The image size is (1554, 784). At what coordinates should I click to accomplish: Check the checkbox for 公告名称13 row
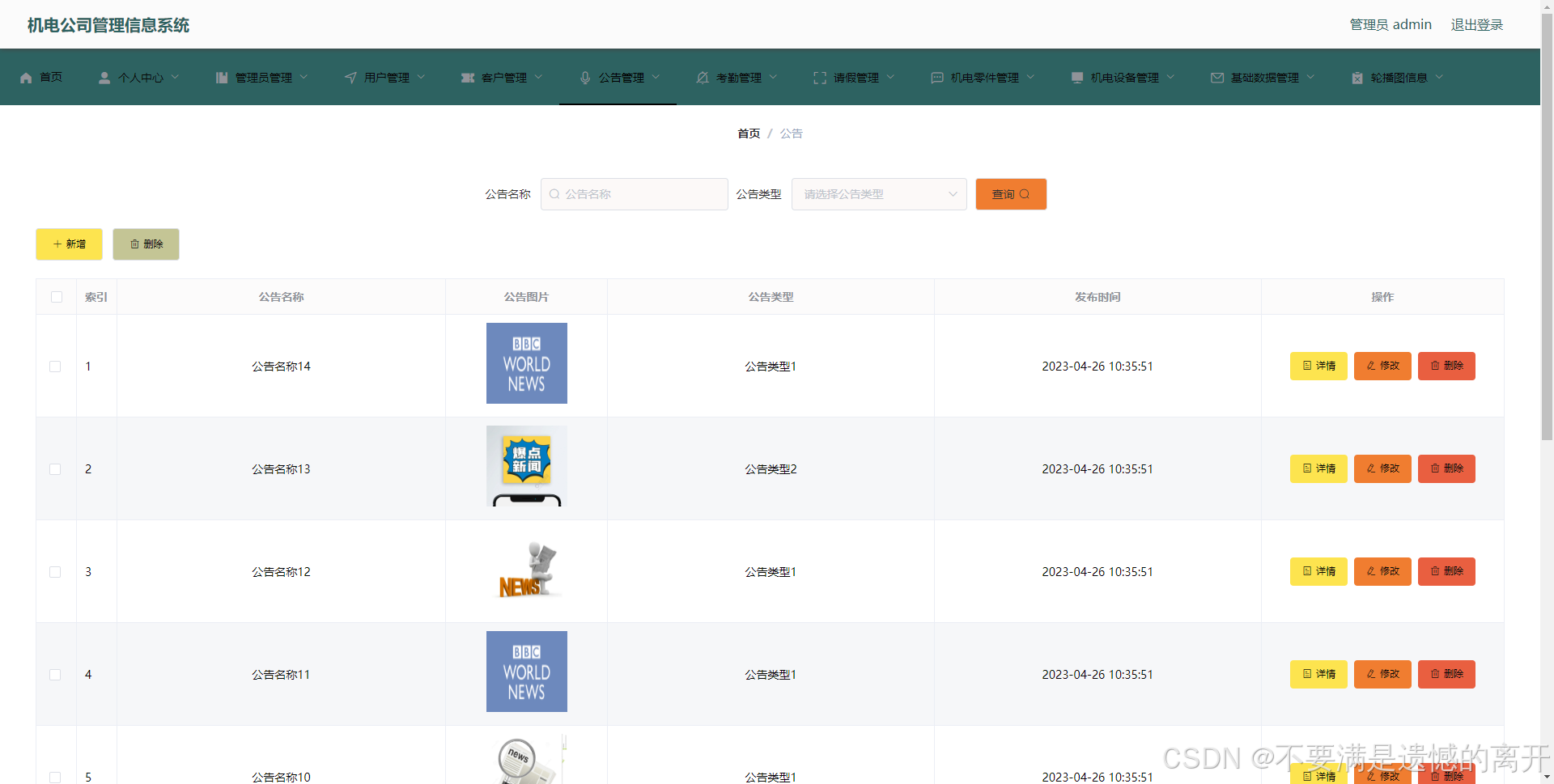click(x=55, y=469)
